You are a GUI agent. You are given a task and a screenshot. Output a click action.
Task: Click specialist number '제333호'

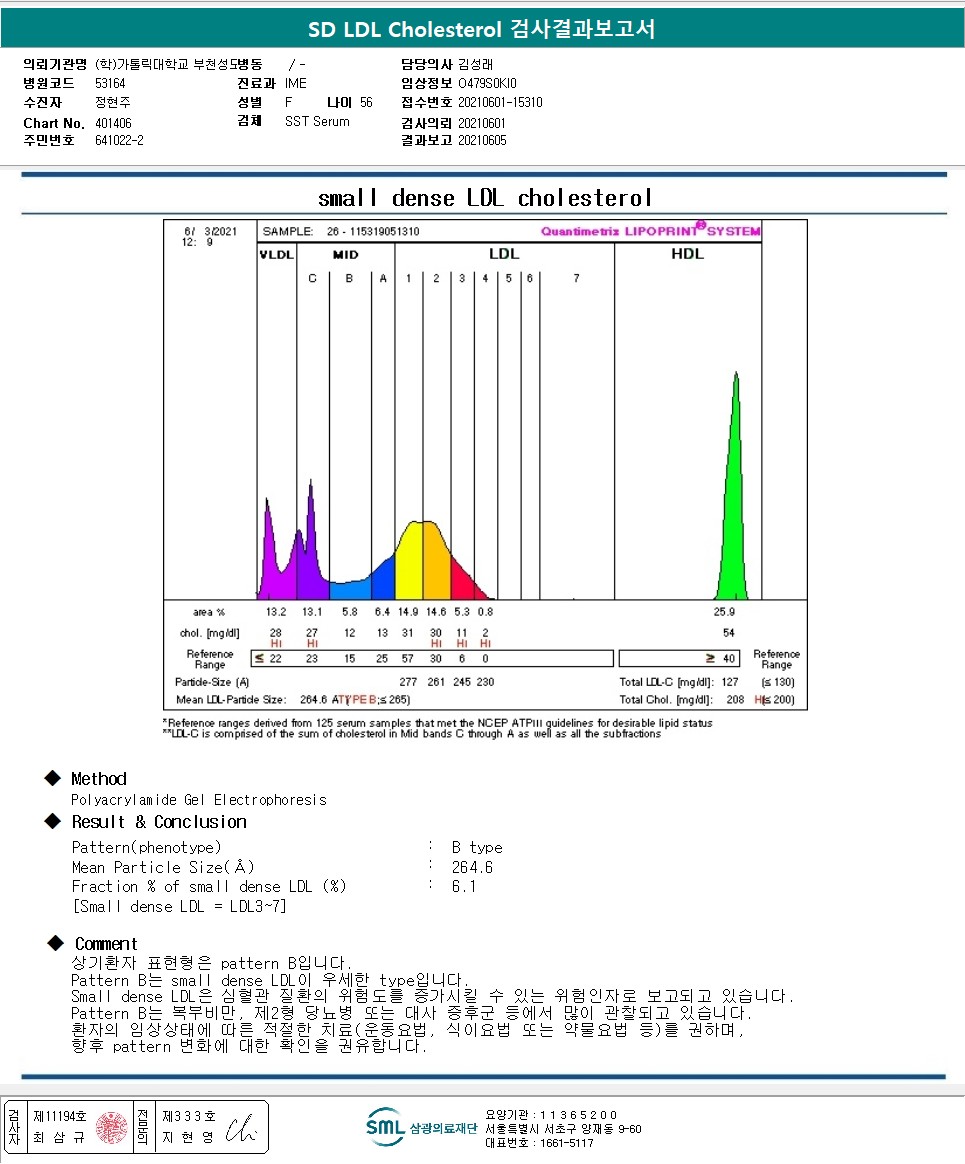(189, 1116)
